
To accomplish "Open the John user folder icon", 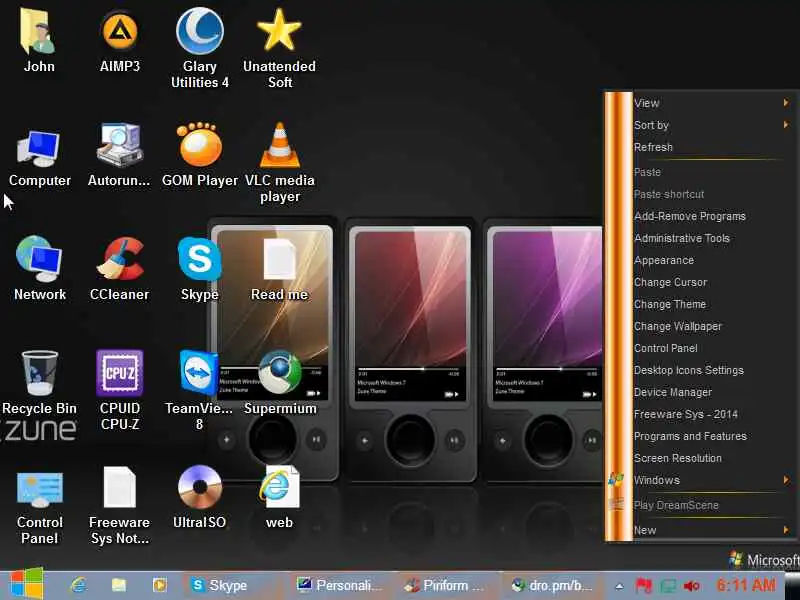I will (x=38, y=32).
